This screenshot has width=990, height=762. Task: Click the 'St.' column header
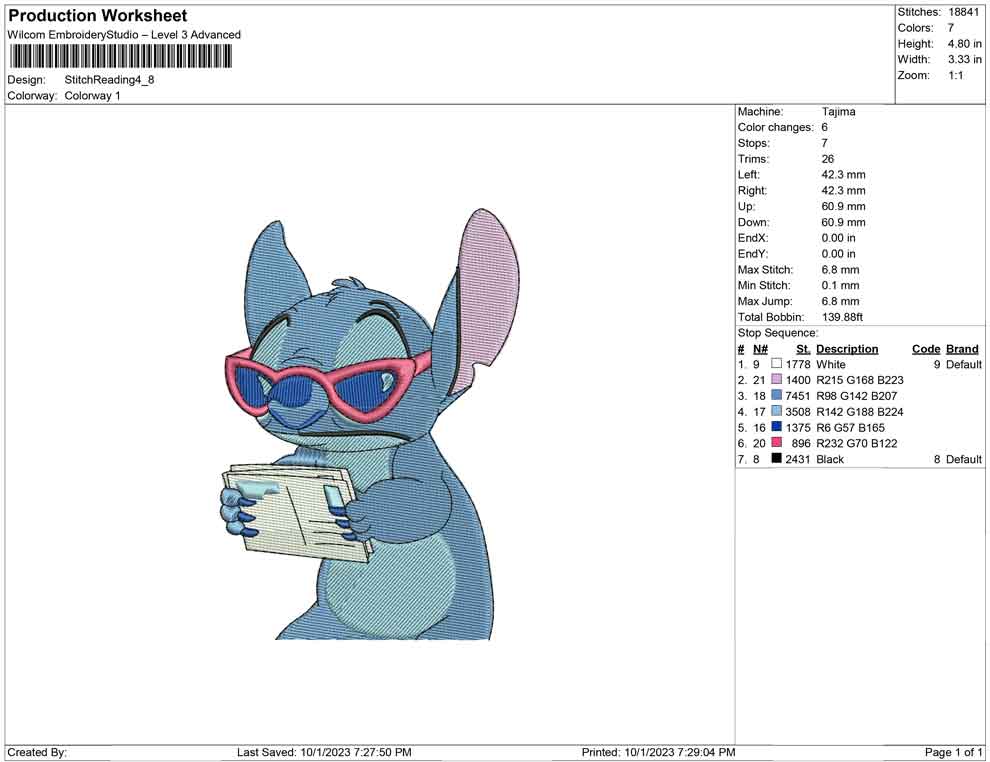(802, 349)
